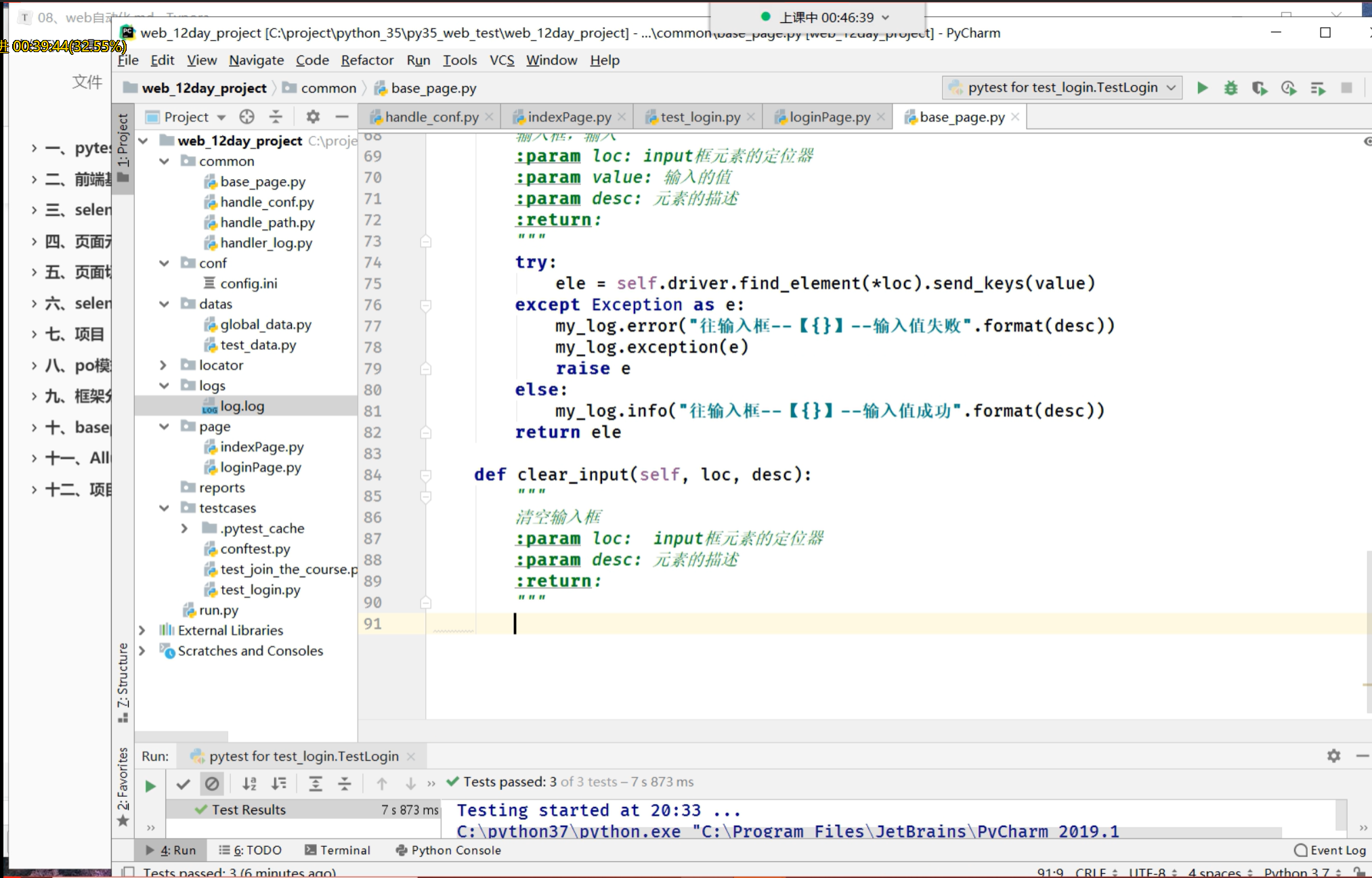Expand the locator folder

pyautogui.click(x=163, y=365)
